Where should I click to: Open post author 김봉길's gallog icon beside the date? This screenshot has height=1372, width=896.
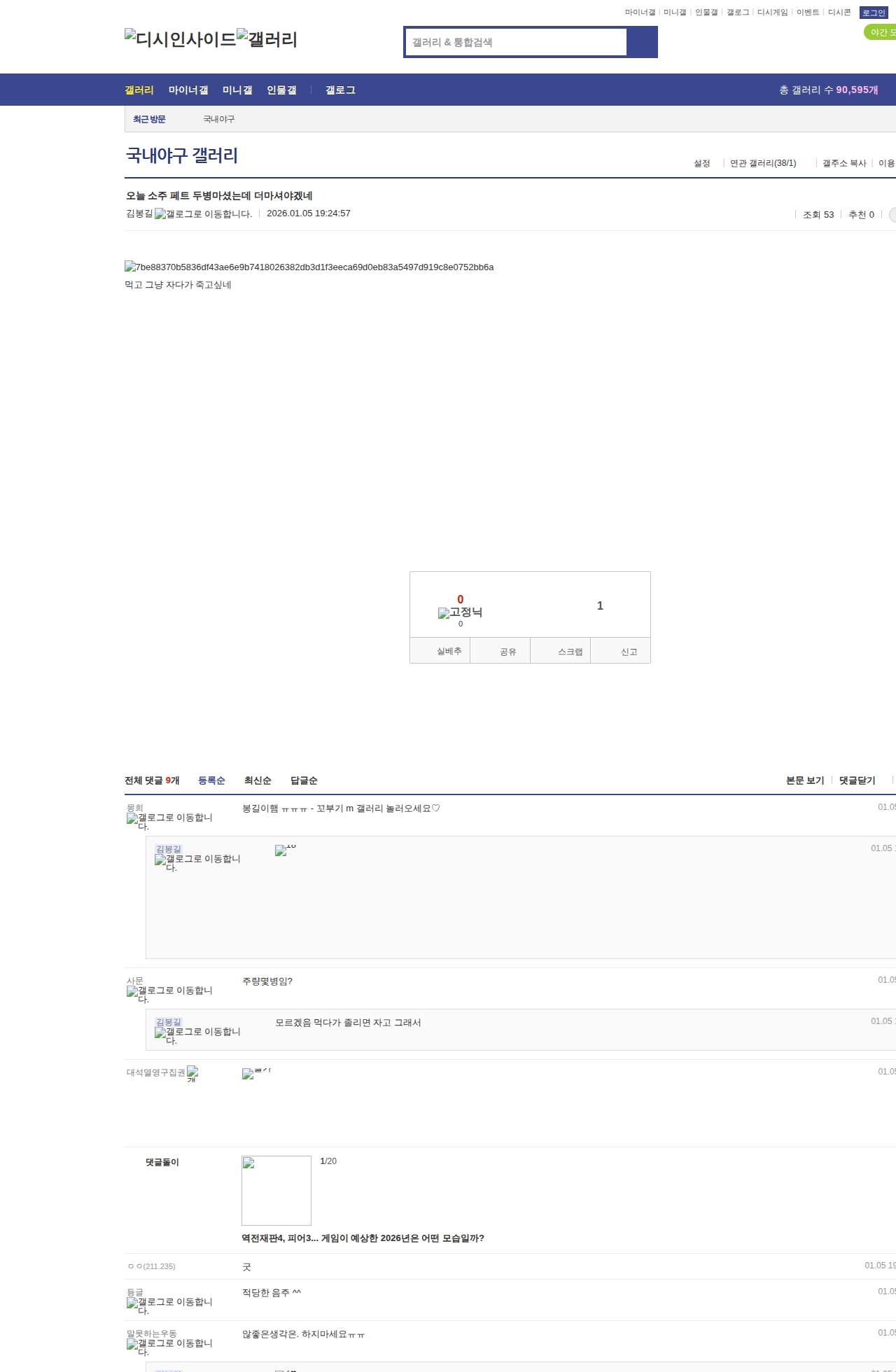tap(203, 214)
